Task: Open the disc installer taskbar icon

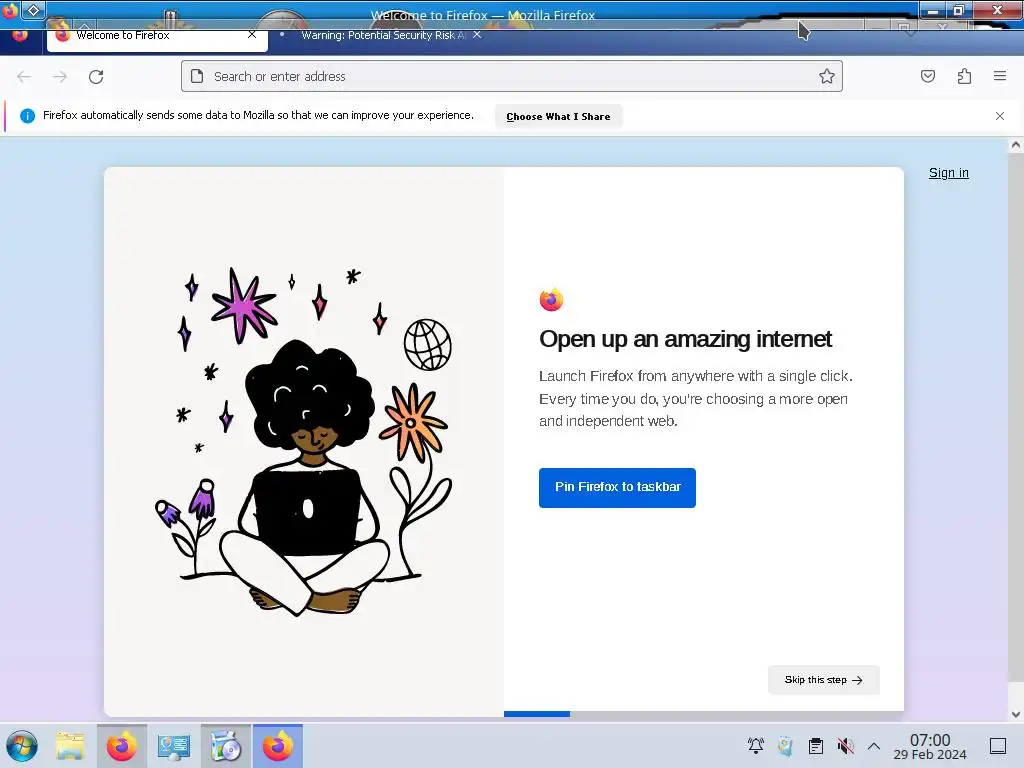Action: [x=226, y=746]
